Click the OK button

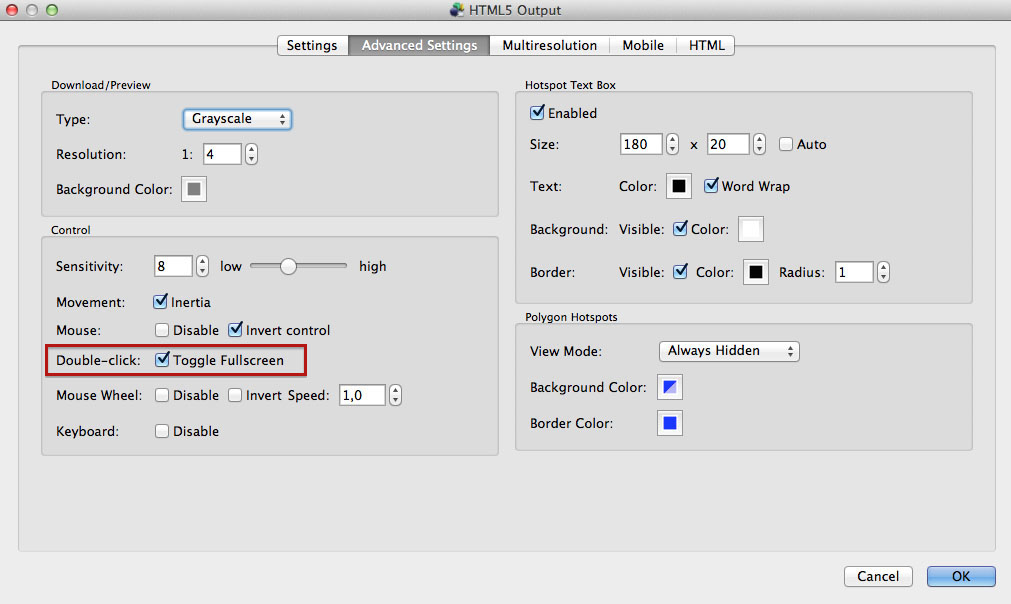click(961, 576)
